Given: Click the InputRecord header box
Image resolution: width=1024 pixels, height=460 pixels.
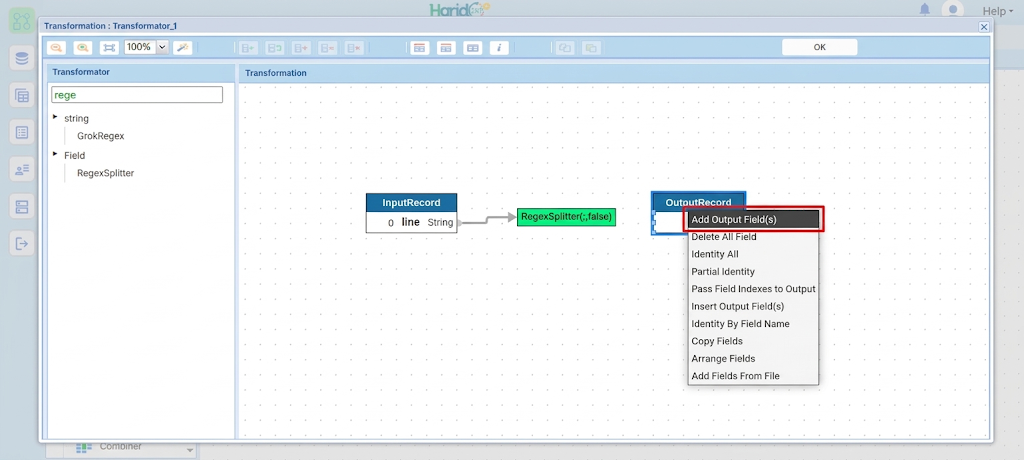Looking at the screenshot, I should (411, 203).
